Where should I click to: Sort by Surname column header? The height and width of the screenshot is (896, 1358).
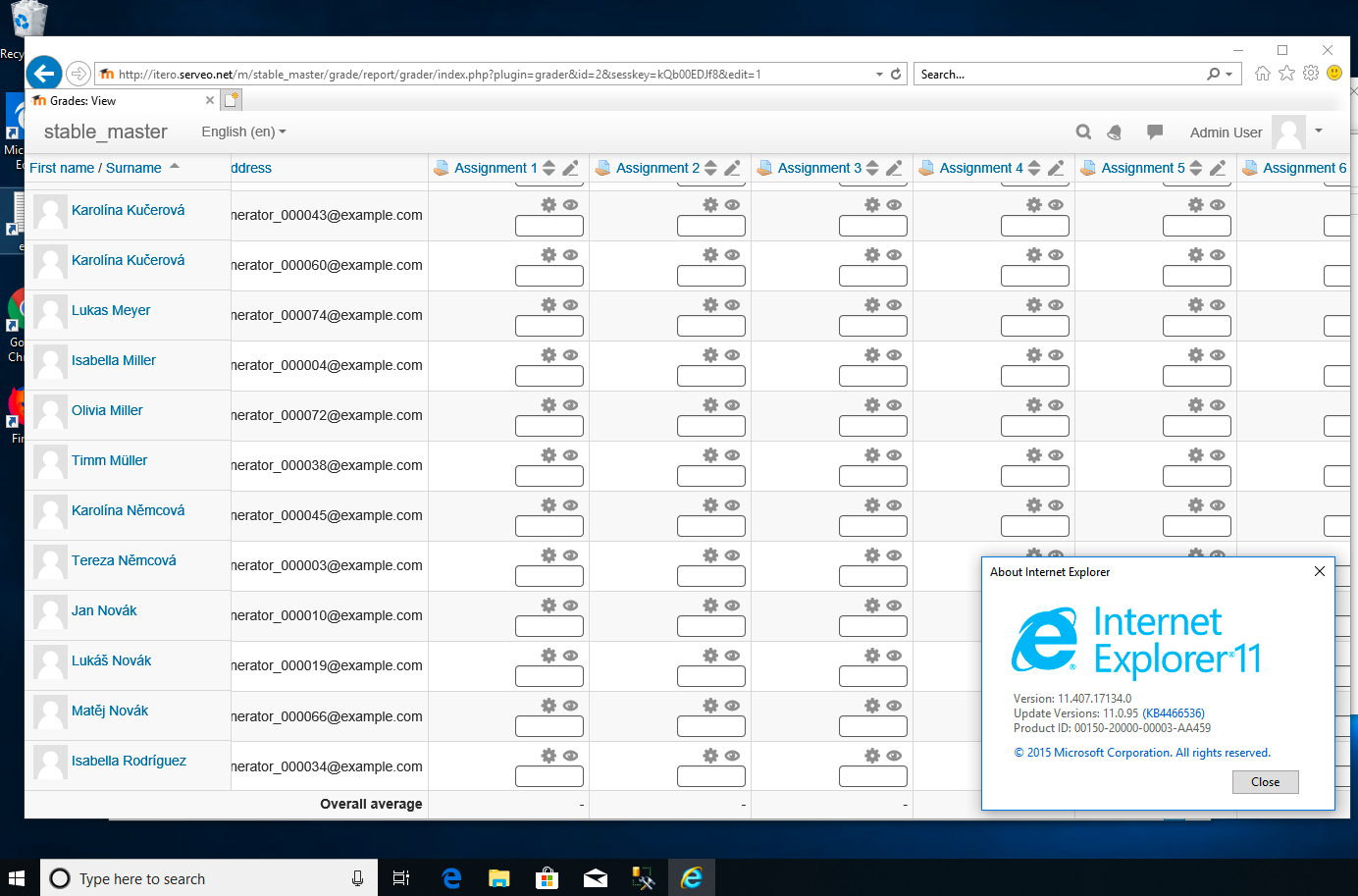133,168
